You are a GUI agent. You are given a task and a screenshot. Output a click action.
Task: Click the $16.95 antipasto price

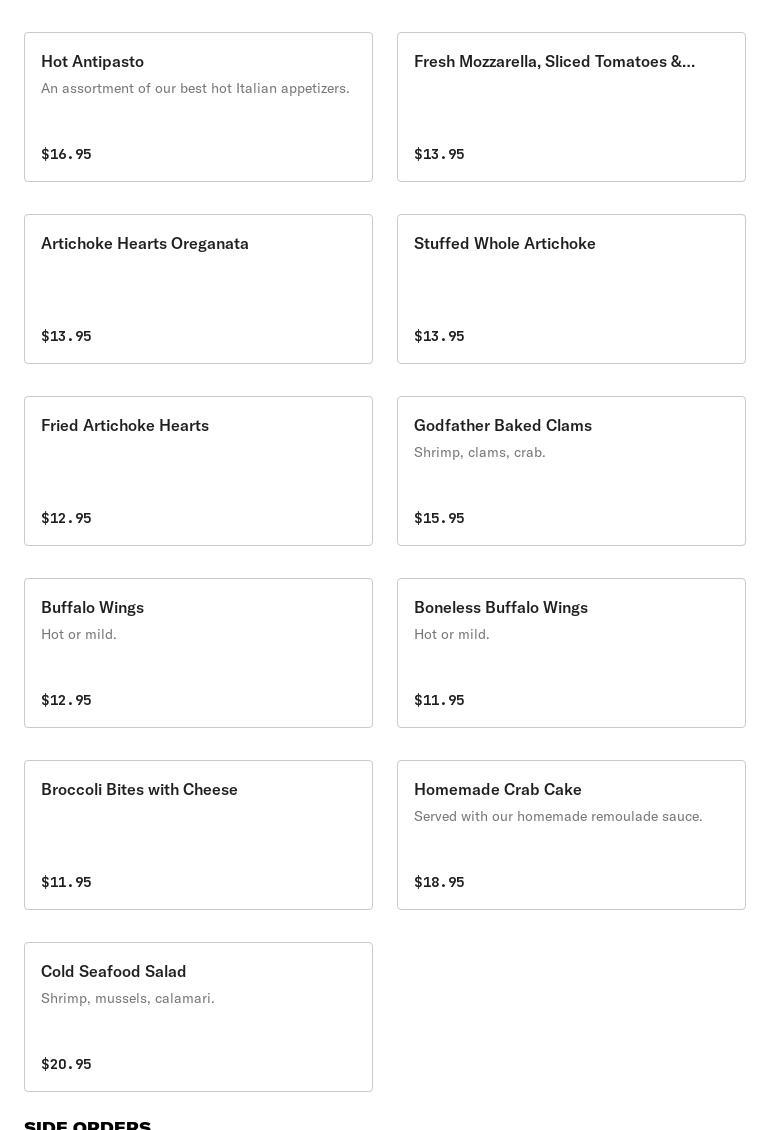pyautogui.click(x=66, y=154)
